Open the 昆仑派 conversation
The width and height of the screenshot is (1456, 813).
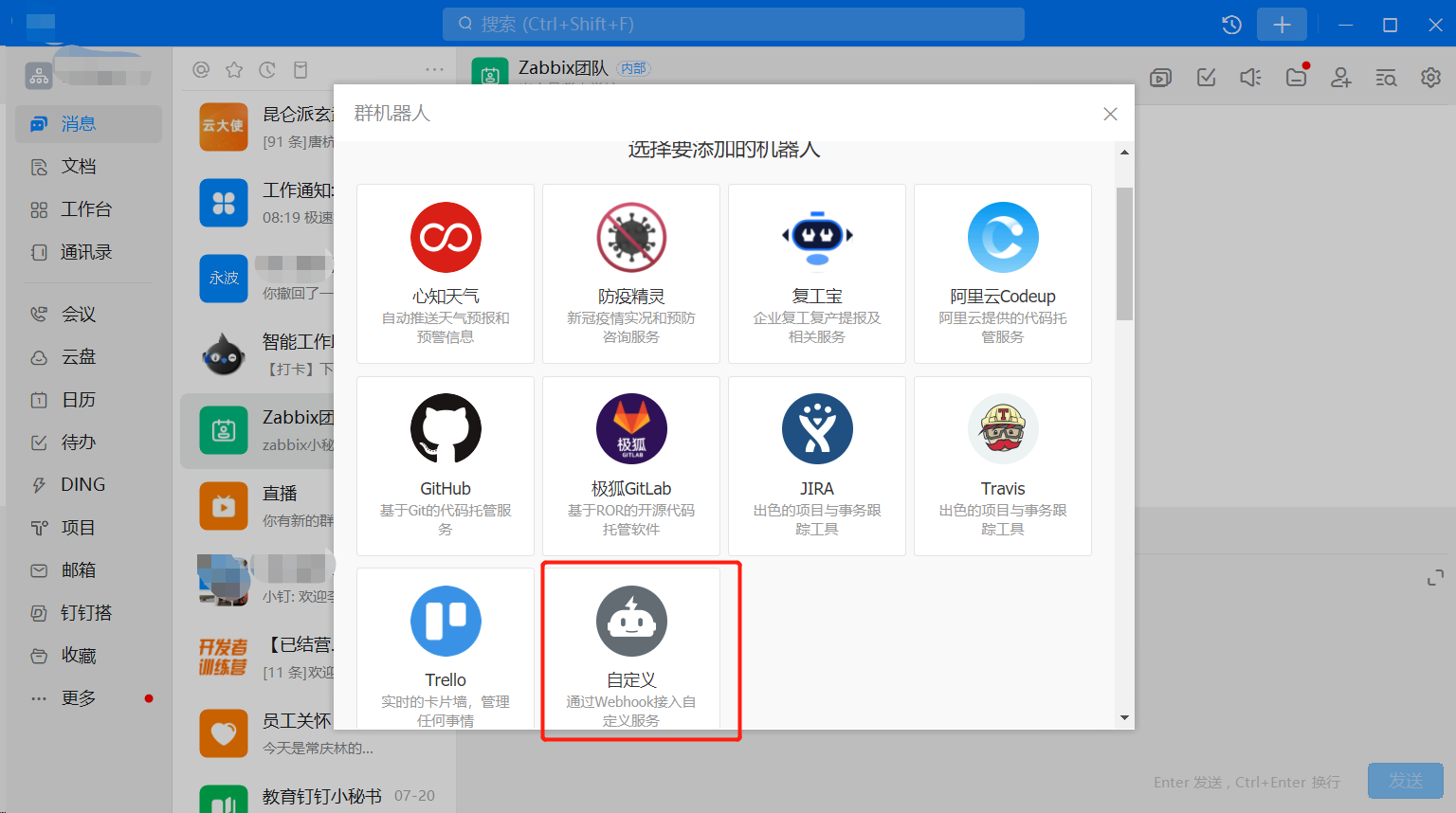tap(257, 127)
